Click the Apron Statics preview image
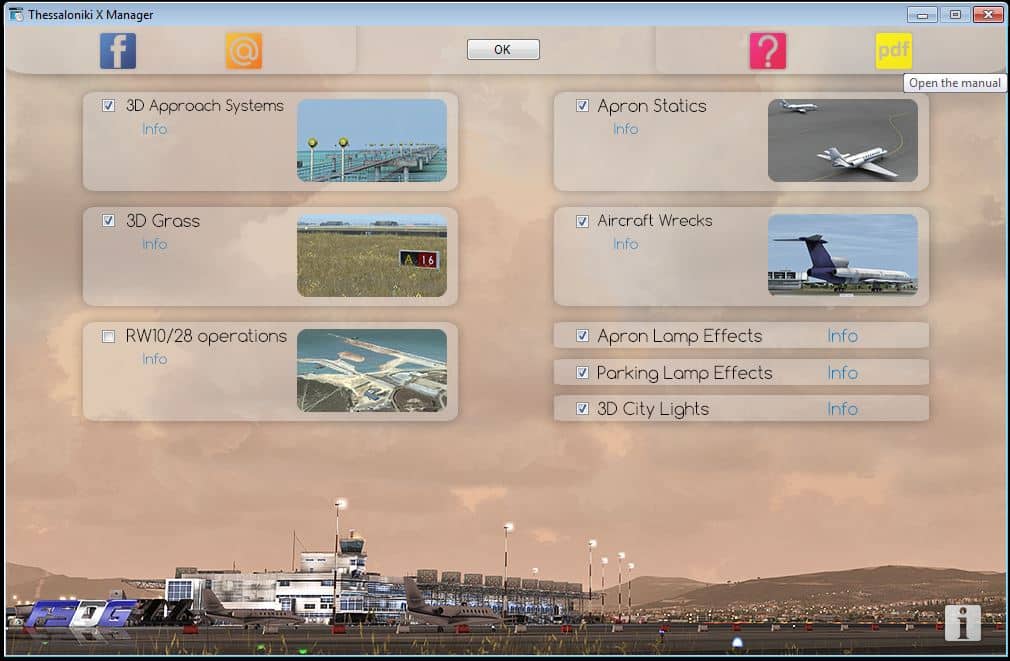 [842, 140]
